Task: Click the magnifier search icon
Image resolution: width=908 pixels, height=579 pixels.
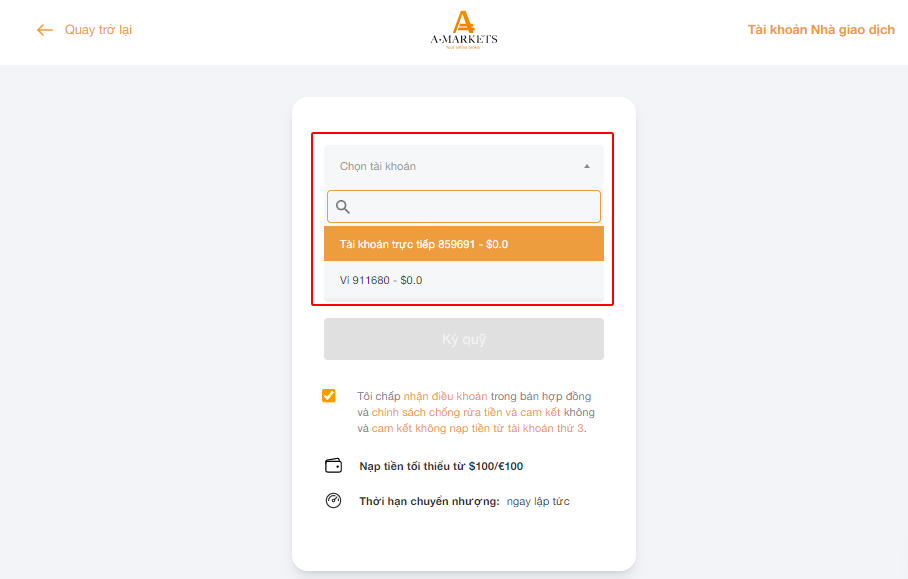Action: [343, 207]
